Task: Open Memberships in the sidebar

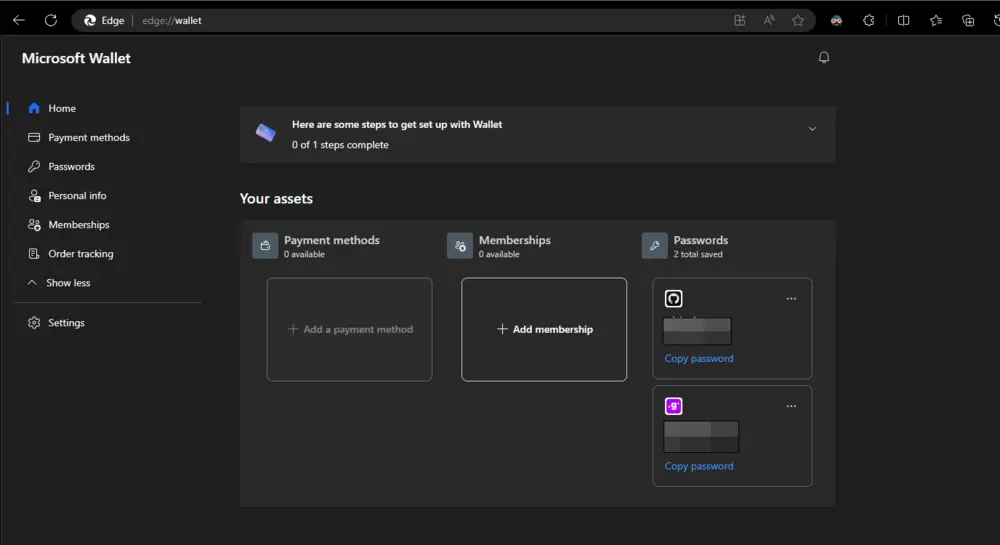Action: pos(78,224)
